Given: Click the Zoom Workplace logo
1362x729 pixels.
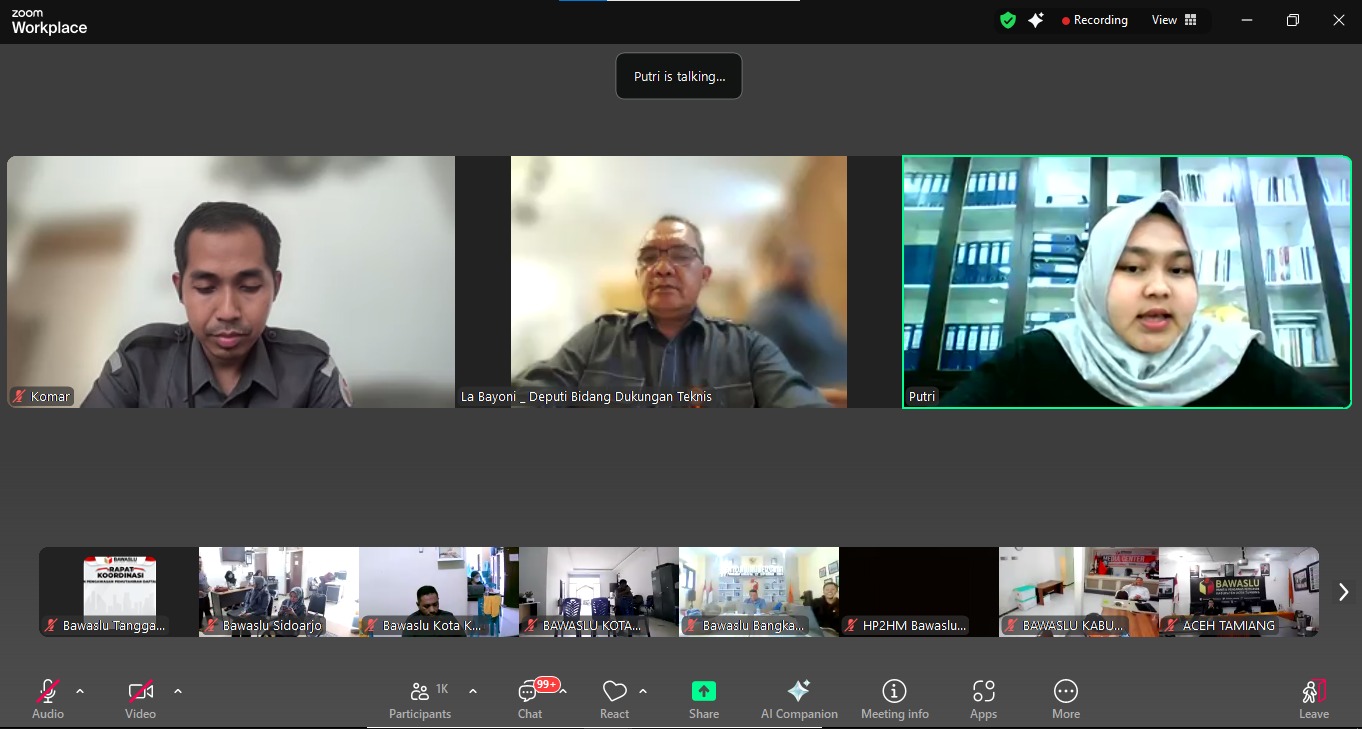Looking at the screenshot, I should click(x=49, y=22).
